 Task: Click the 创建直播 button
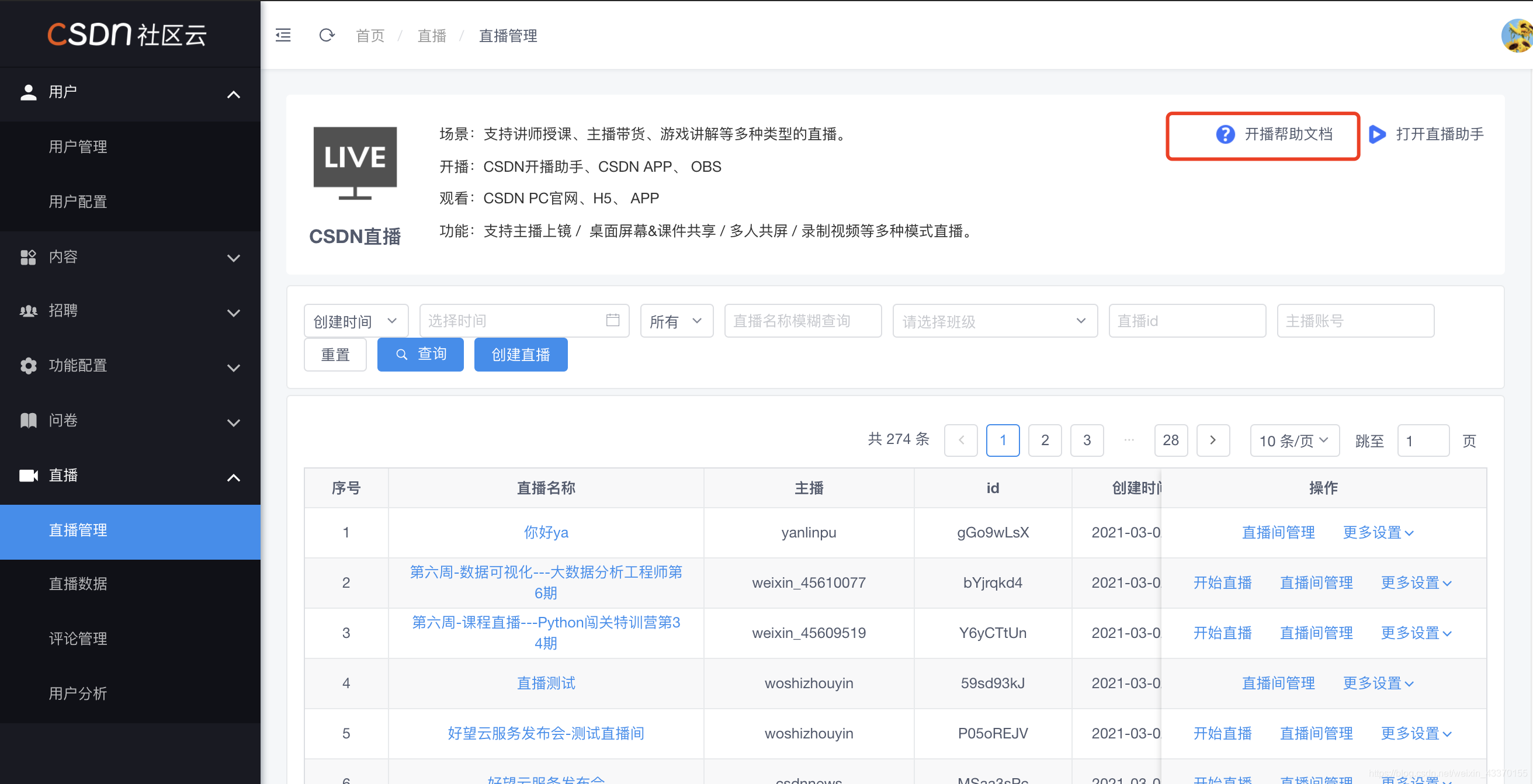pos(521,354)
